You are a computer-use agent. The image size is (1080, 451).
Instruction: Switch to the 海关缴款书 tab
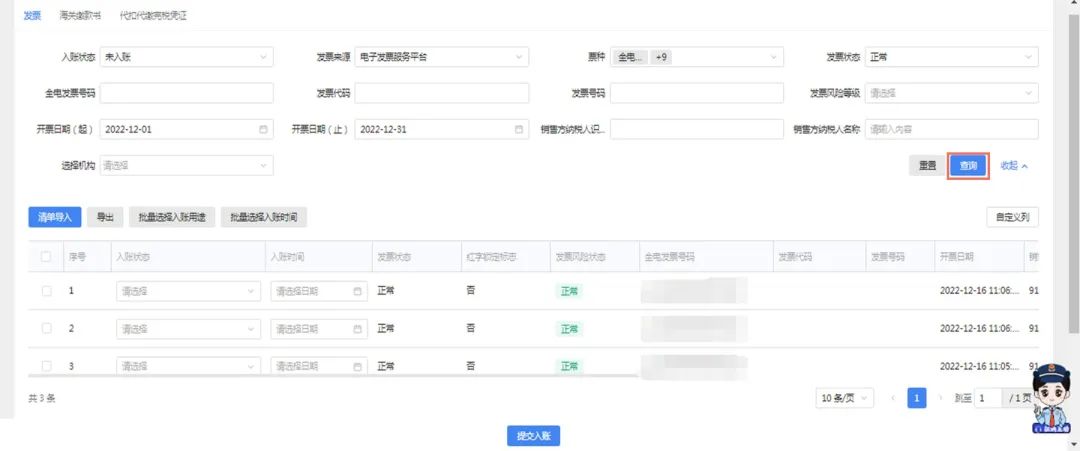click(80, 16)
